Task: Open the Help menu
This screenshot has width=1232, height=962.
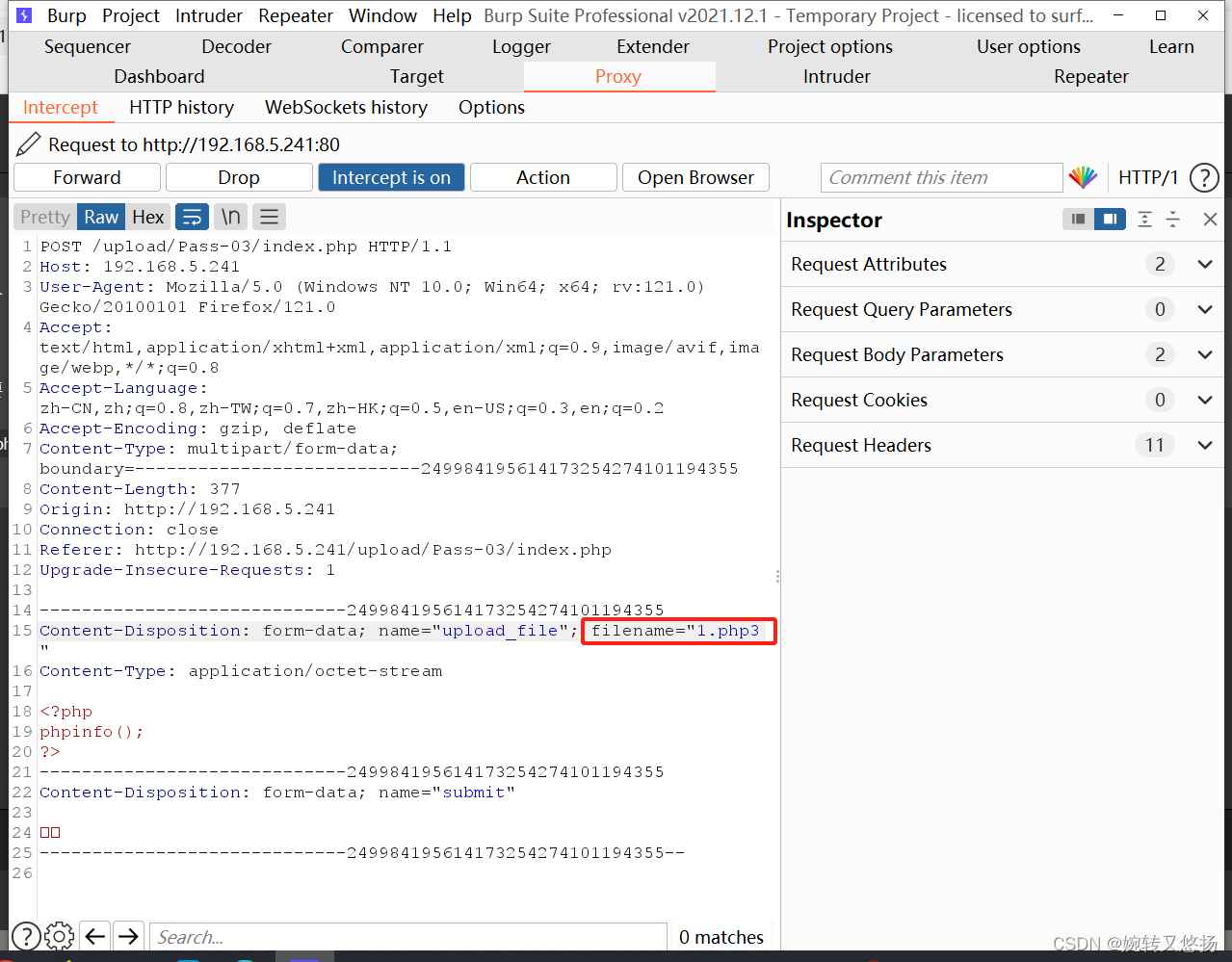Action: tap(452, 15)
